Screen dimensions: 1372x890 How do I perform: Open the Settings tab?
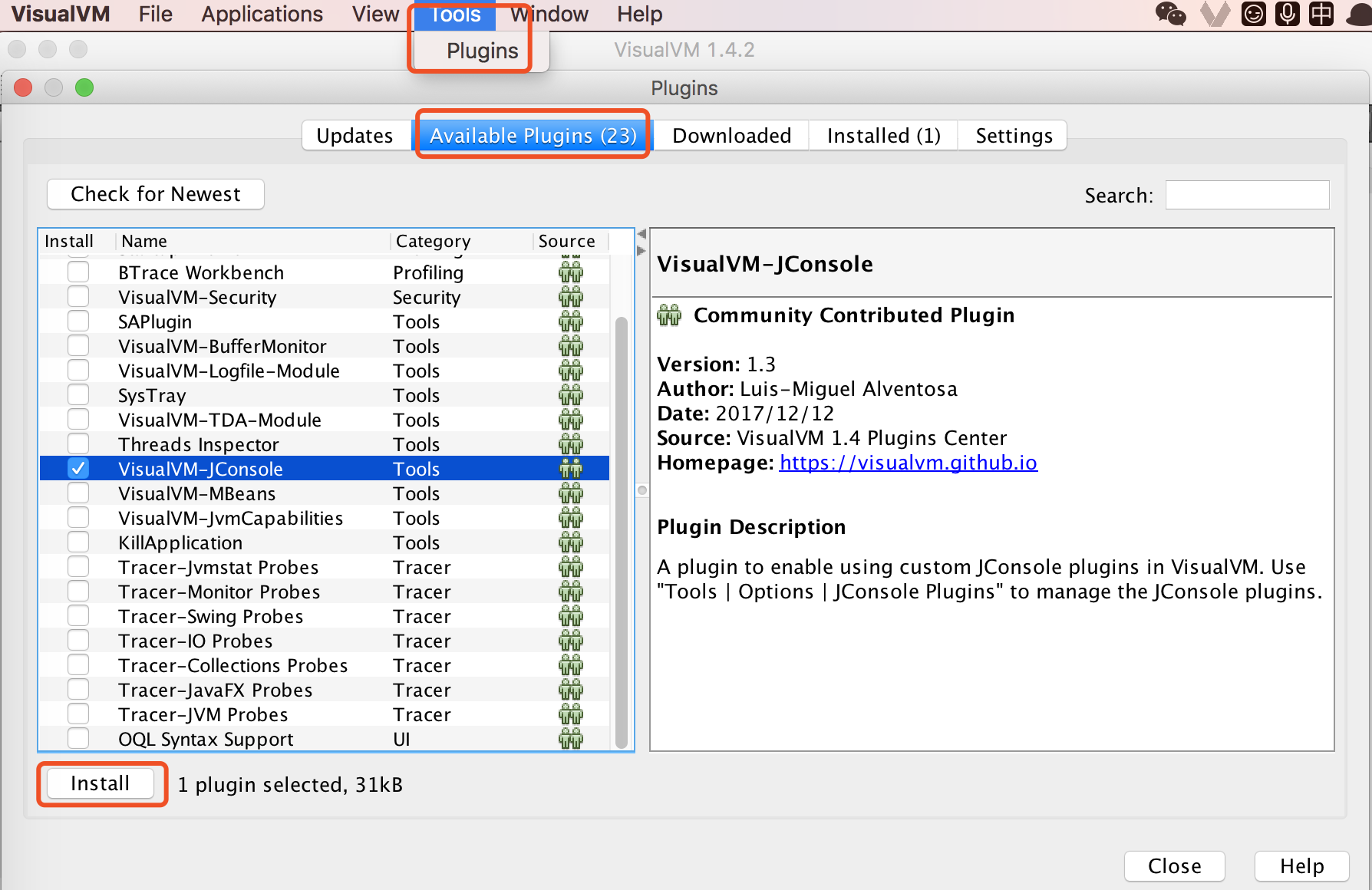click(x=1014, y=136)
